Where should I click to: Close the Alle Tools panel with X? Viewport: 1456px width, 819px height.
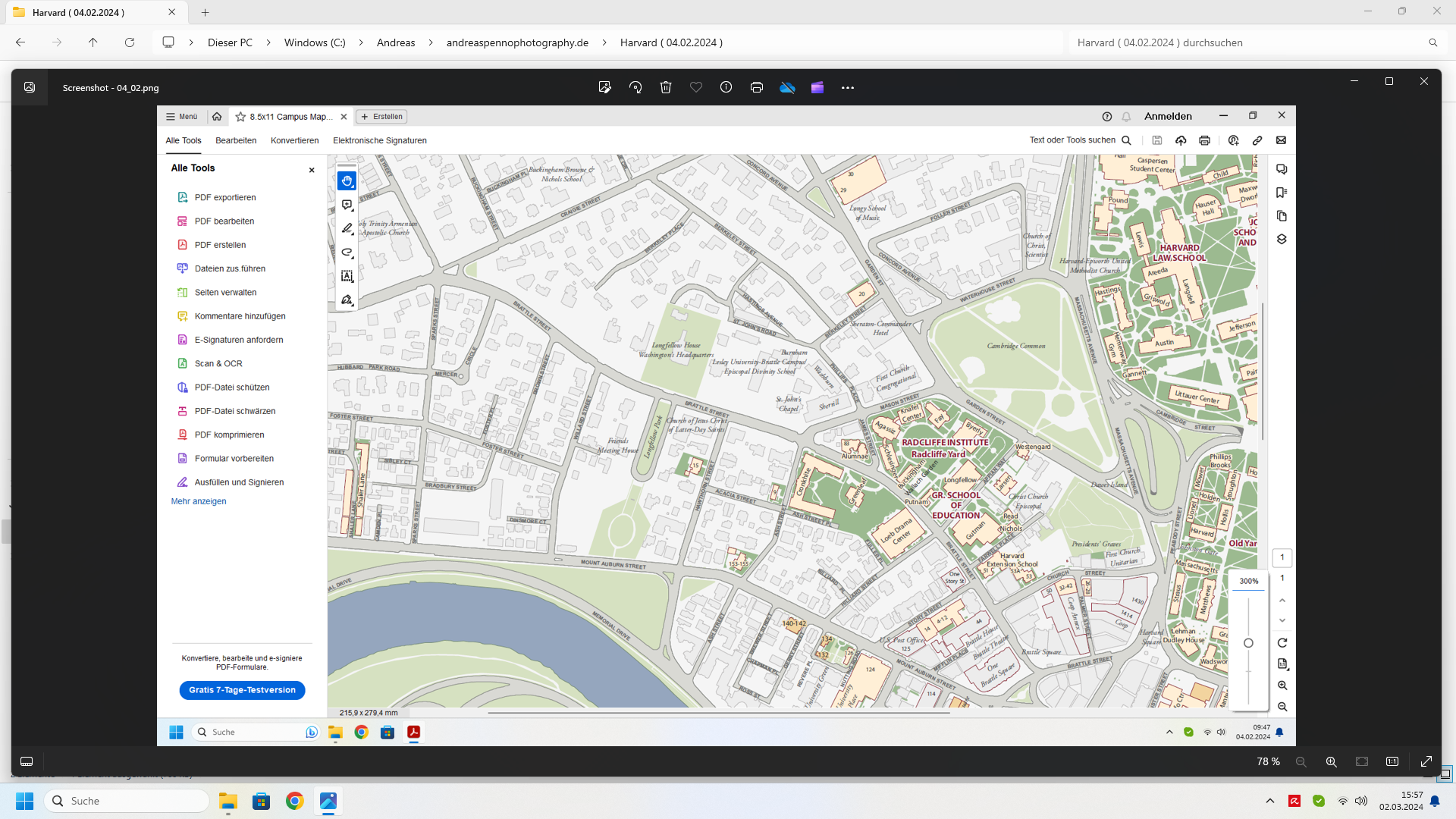pos(312,170)
